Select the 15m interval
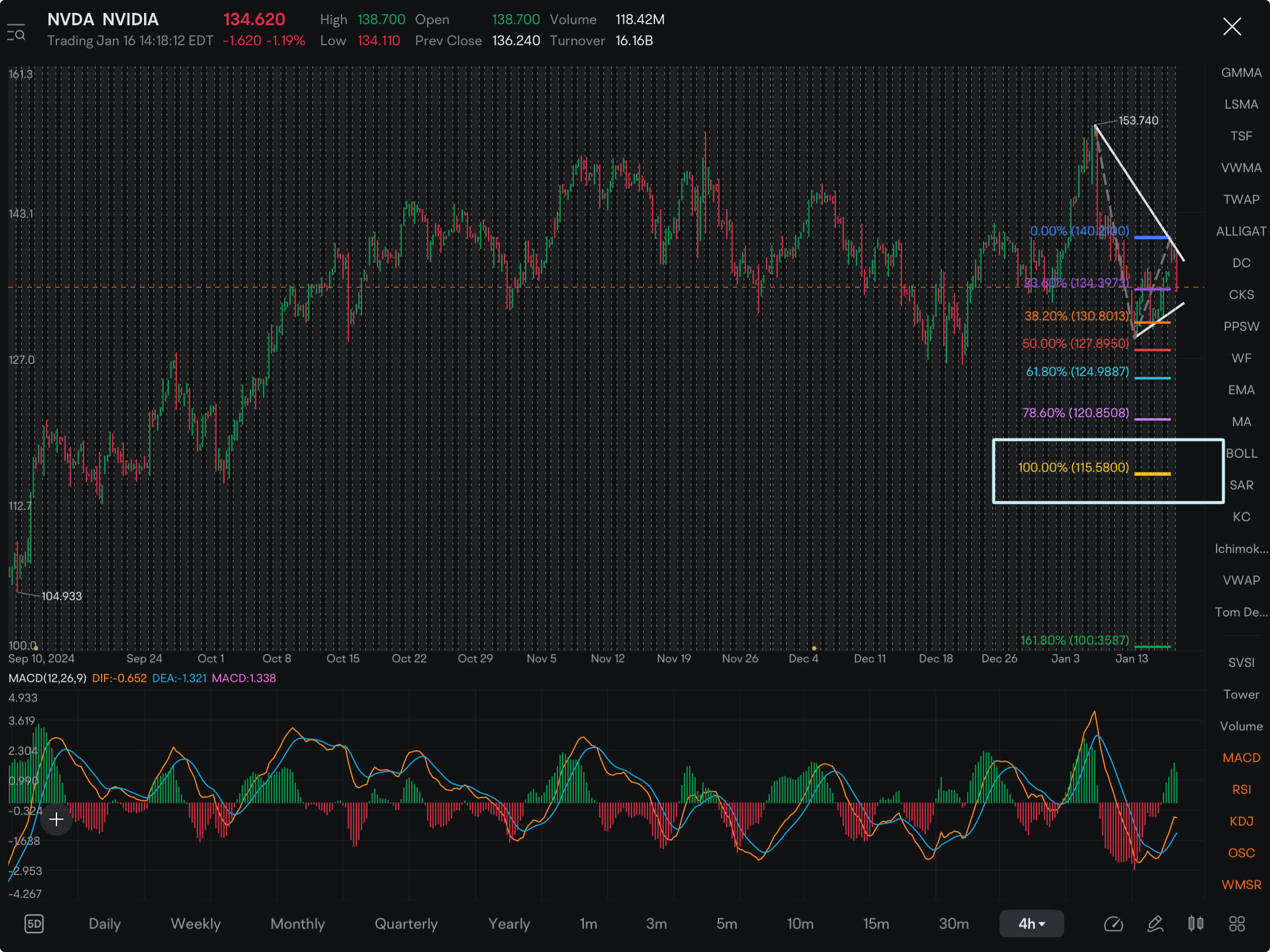The height and width of the screenshot is (952, 1270). tap(876, 924)
